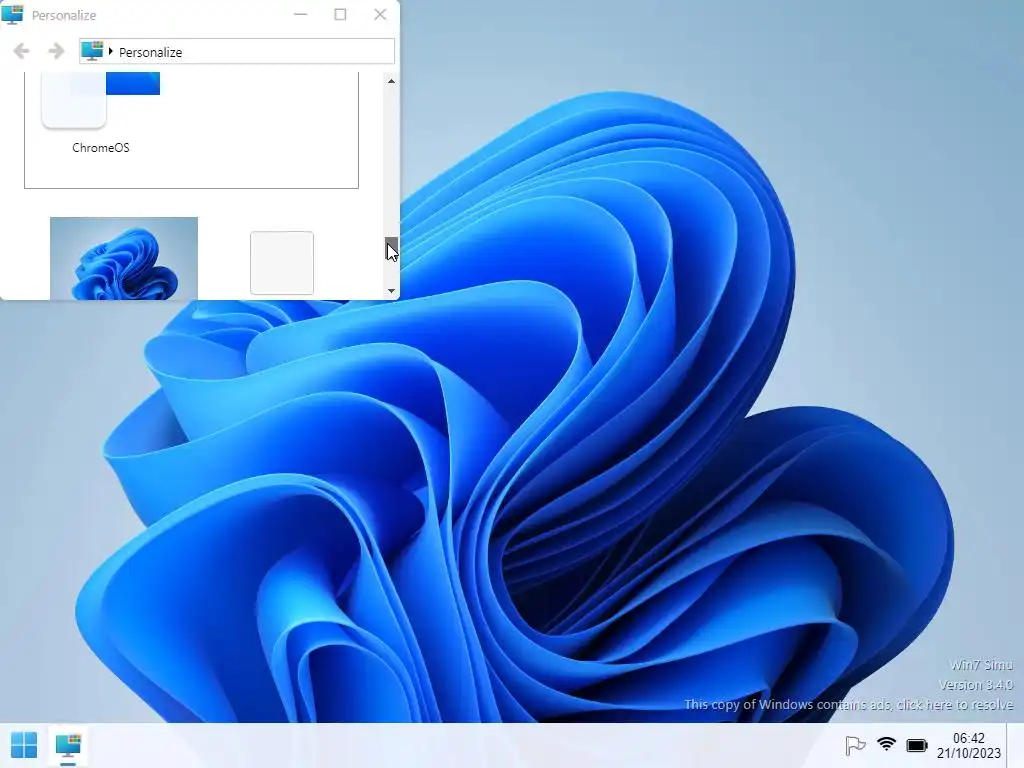
Task: Close the Personalize window
Action: (x=380, y=14)
